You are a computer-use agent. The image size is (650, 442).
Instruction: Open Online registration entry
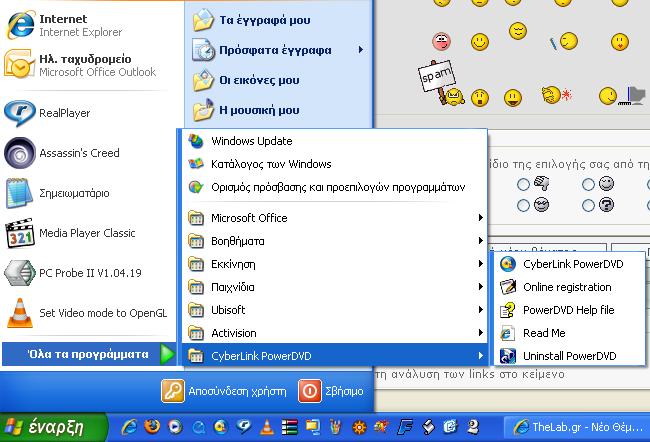[x=570, y=287]
